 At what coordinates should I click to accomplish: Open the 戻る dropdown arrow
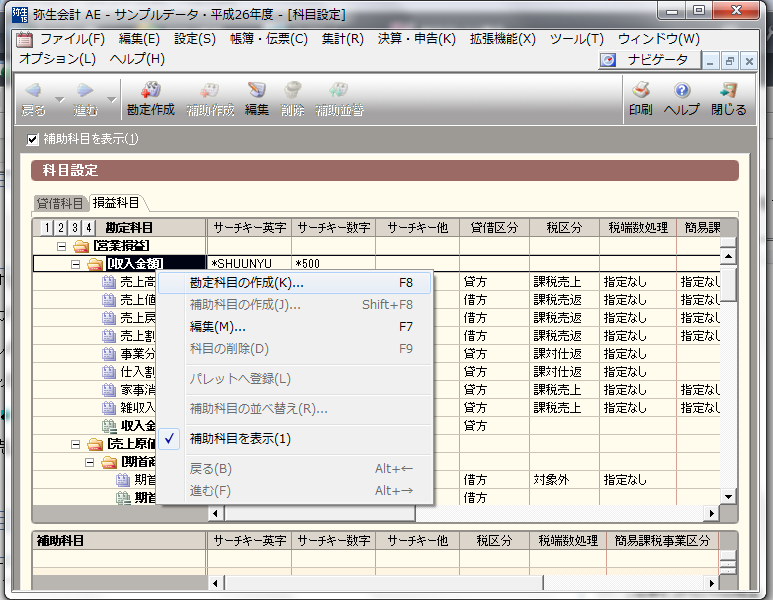[59, 98]
